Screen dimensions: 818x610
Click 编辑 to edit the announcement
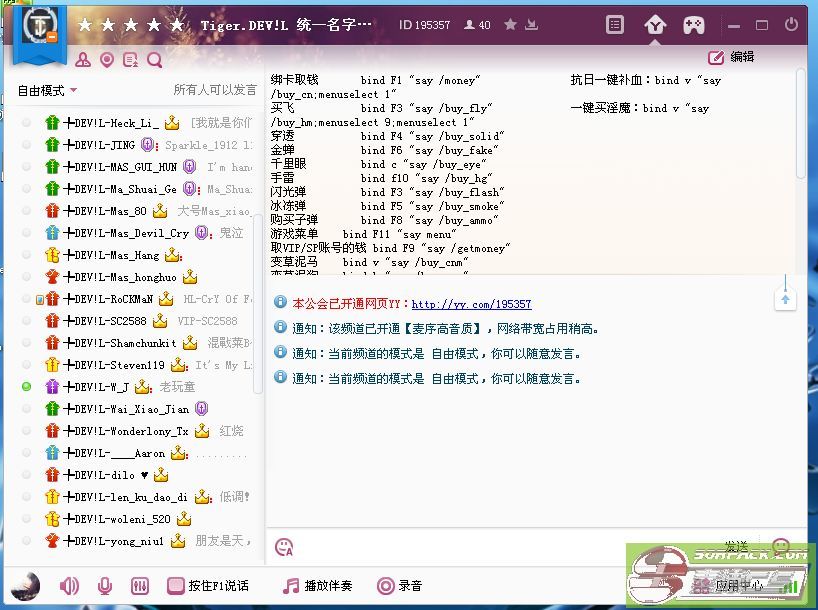click(731, 57)
